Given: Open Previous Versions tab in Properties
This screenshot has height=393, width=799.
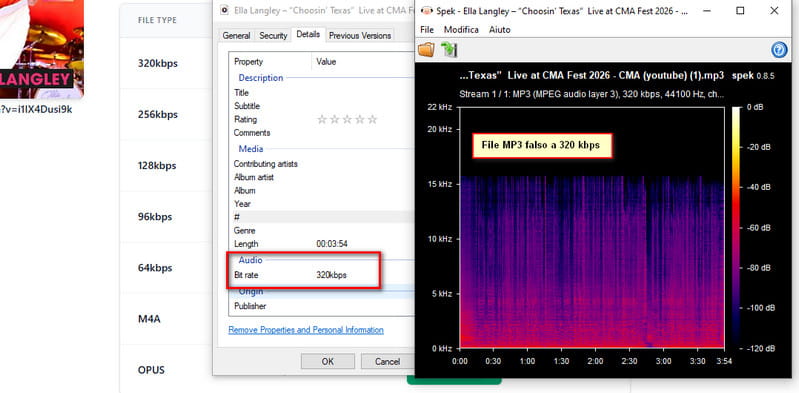Looking at the screenshot, I should (360, 36).
